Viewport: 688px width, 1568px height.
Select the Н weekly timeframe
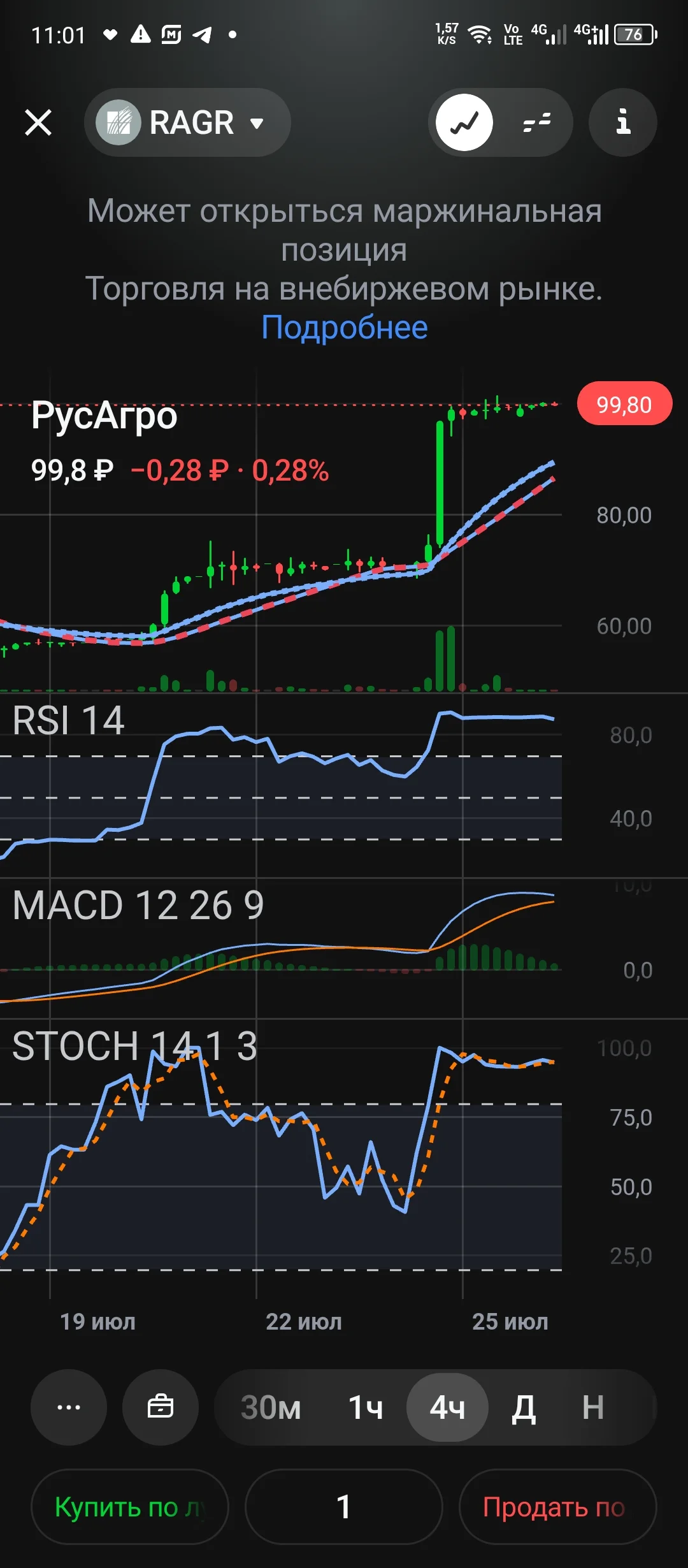pyautogui.click(x=593, y=1407)
